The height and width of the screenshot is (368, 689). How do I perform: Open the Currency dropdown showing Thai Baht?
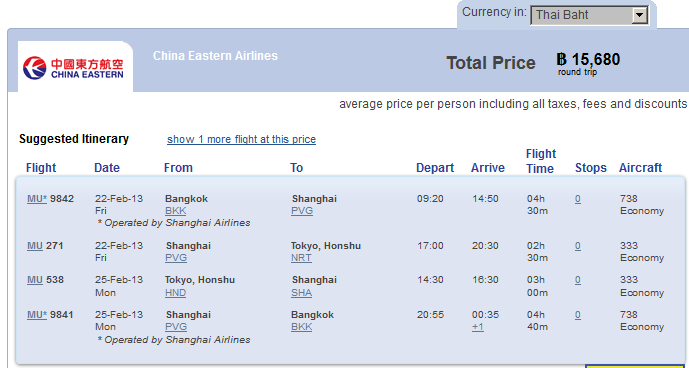[590, 15]
